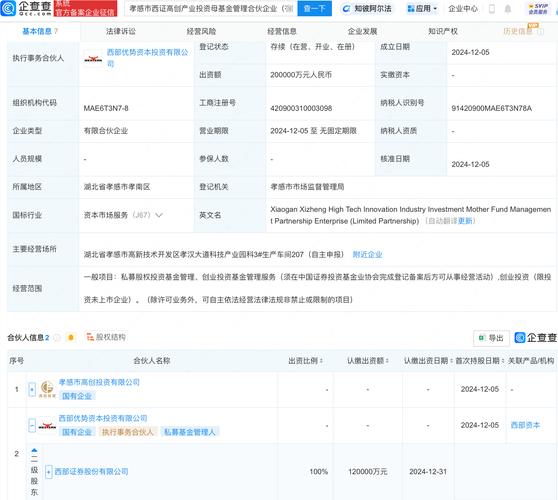The image size is (558, 500).
Task: Expand the 西部证券股份有限公司 row
Action: point(49,472)
